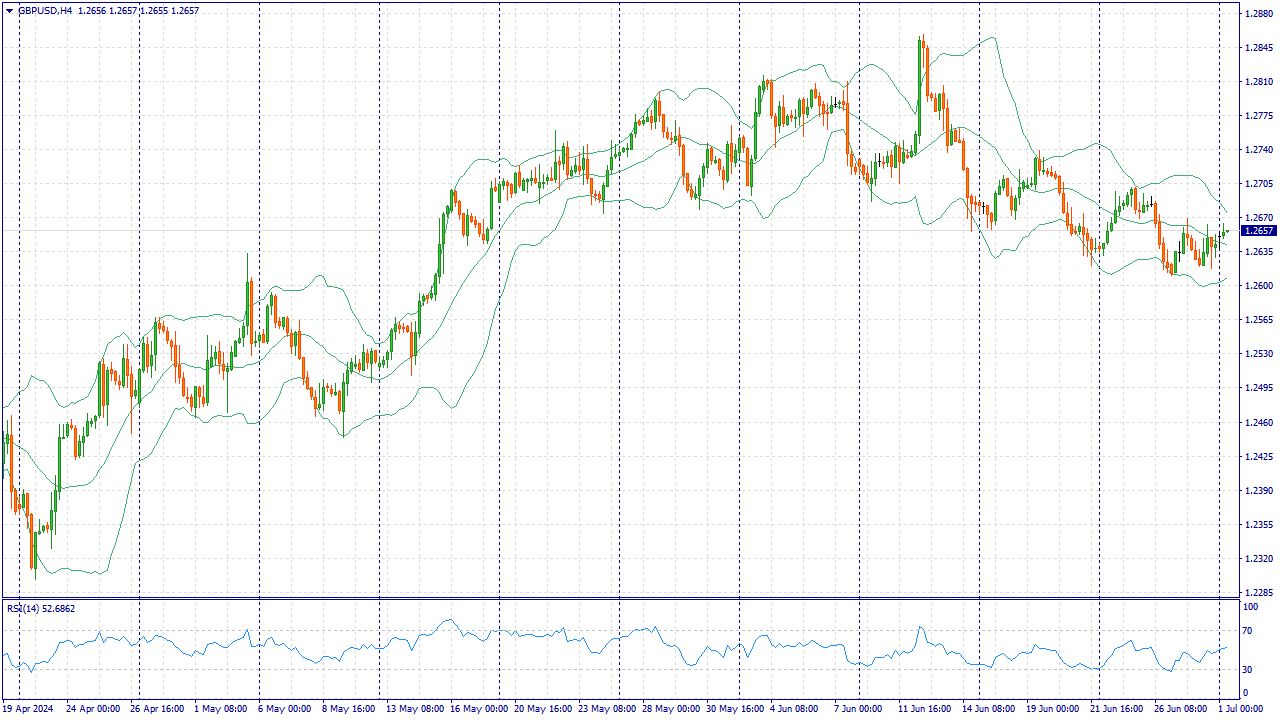This screenshot has height=720, width=1280.
Task: Select the 1.2530 price scale value
Action: click(x=1258, y=354)
